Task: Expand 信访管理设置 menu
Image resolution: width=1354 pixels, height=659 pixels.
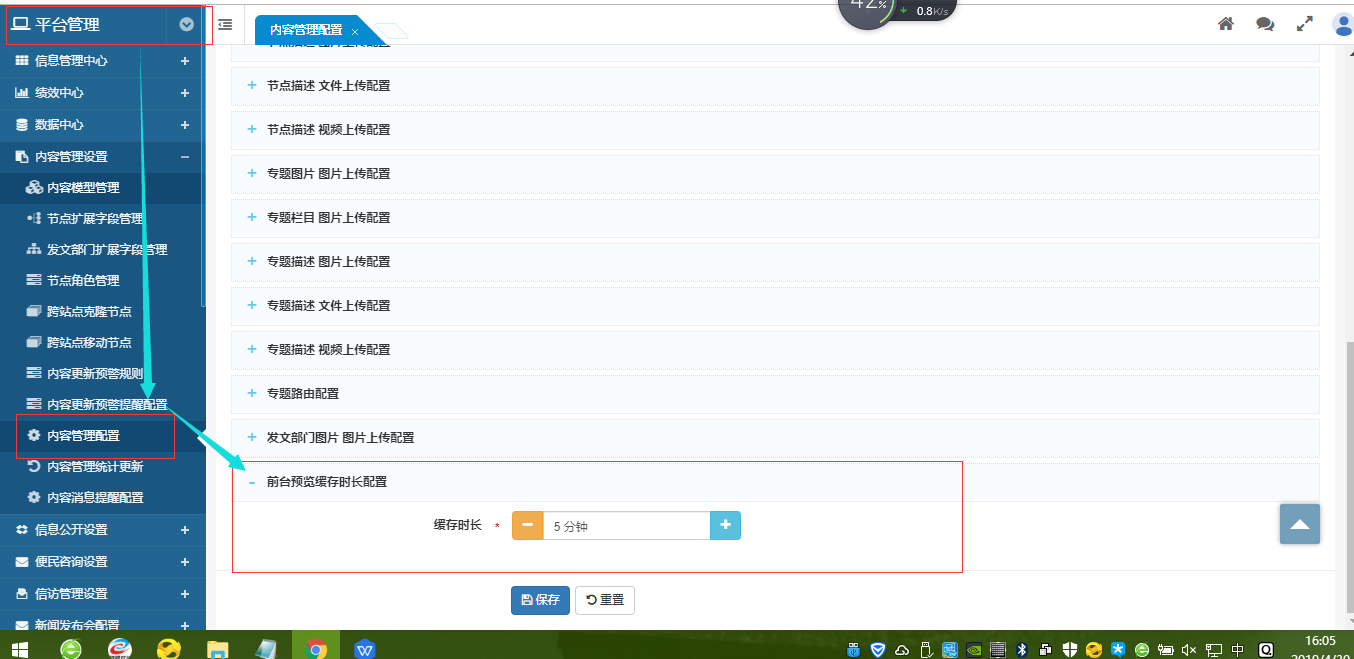Action: [x=103, y=594]
